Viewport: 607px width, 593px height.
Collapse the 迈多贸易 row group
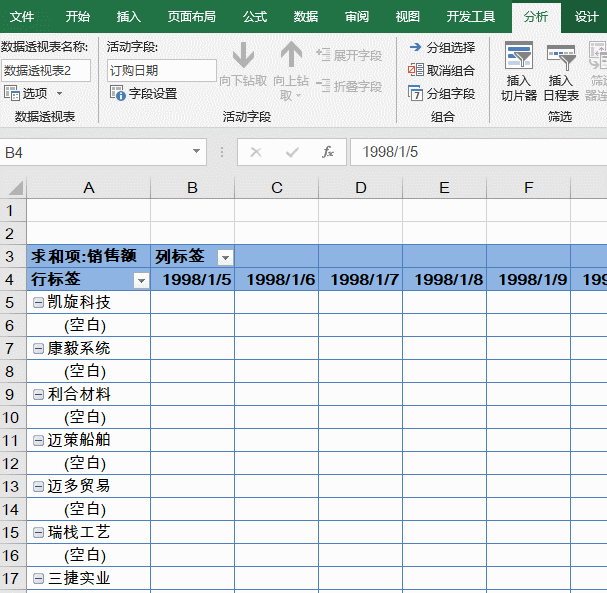(x=38, y=487)
